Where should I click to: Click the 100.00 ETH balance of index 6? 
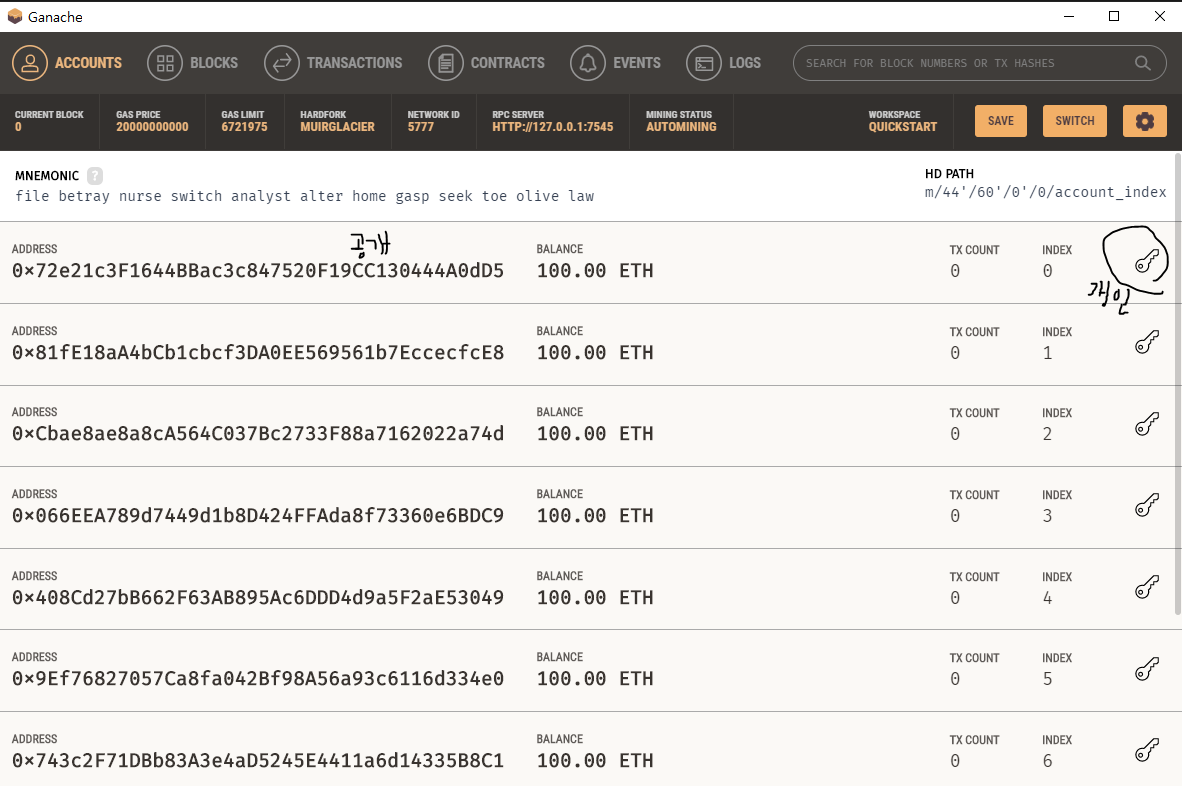point(595,760)
